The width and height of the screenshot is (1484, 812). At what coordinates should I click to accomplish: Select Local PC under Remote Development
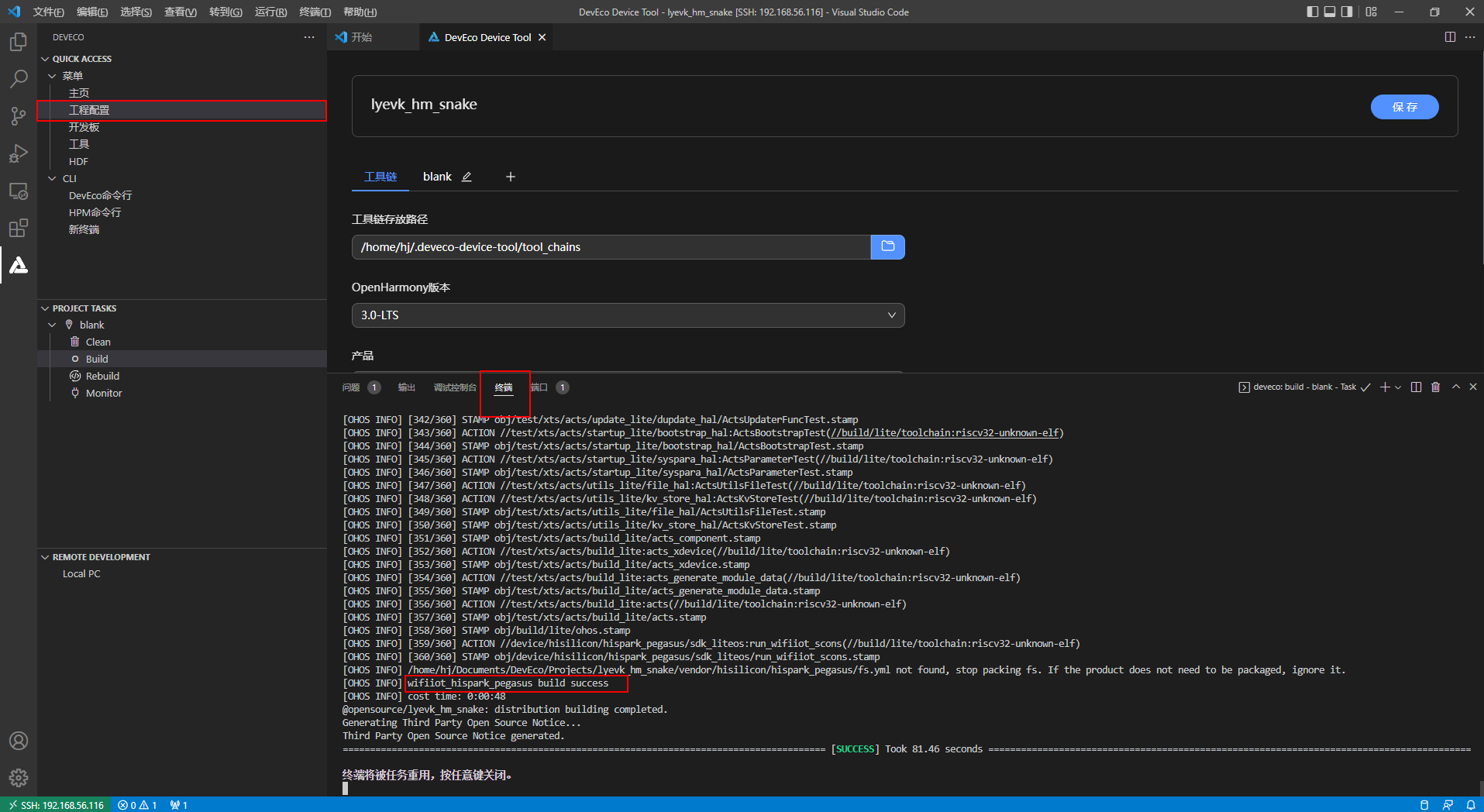click(x=81, y=574)
